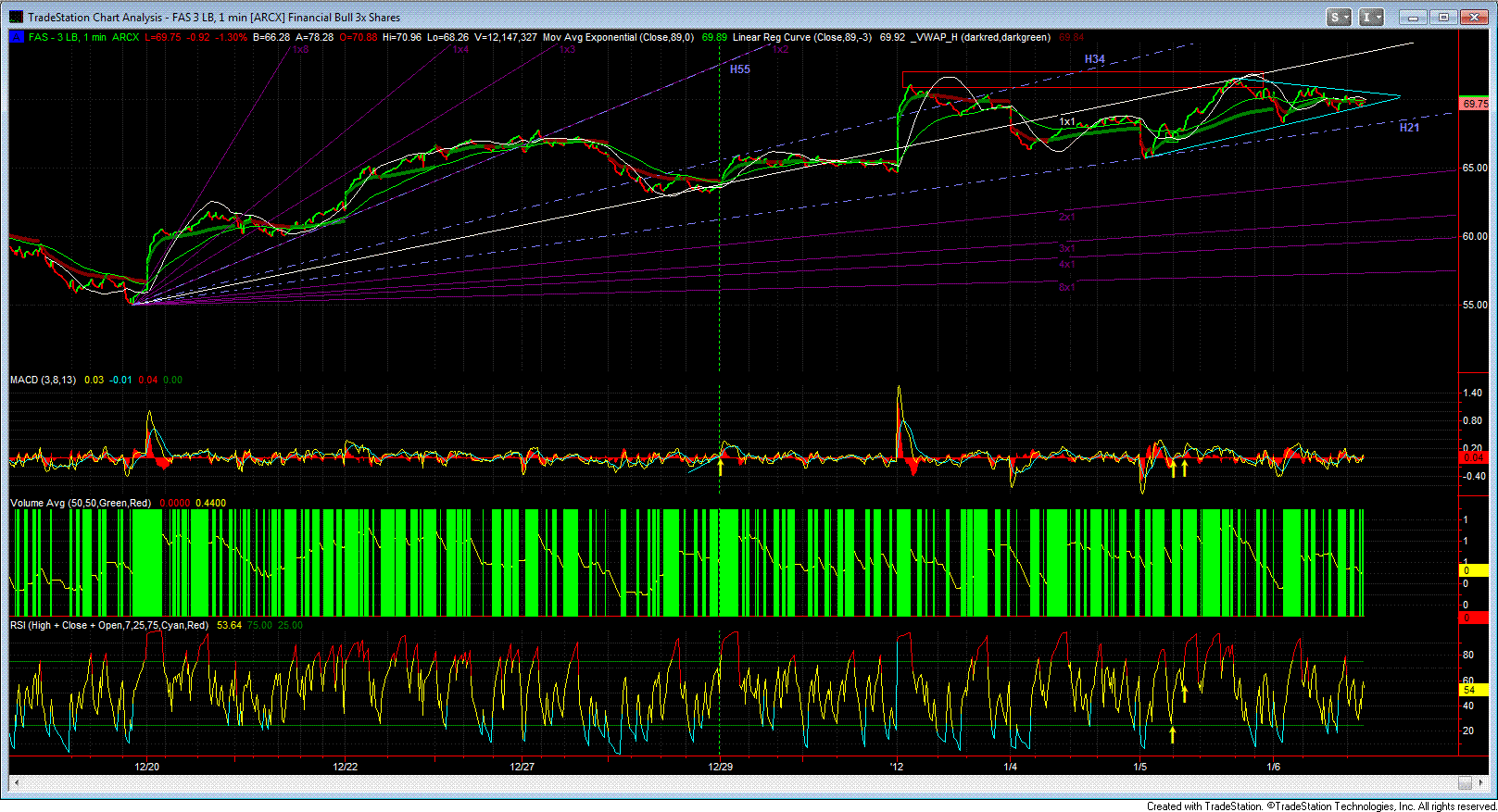Click the red 69.75 price axis tag

click(x=1475, y=105)
